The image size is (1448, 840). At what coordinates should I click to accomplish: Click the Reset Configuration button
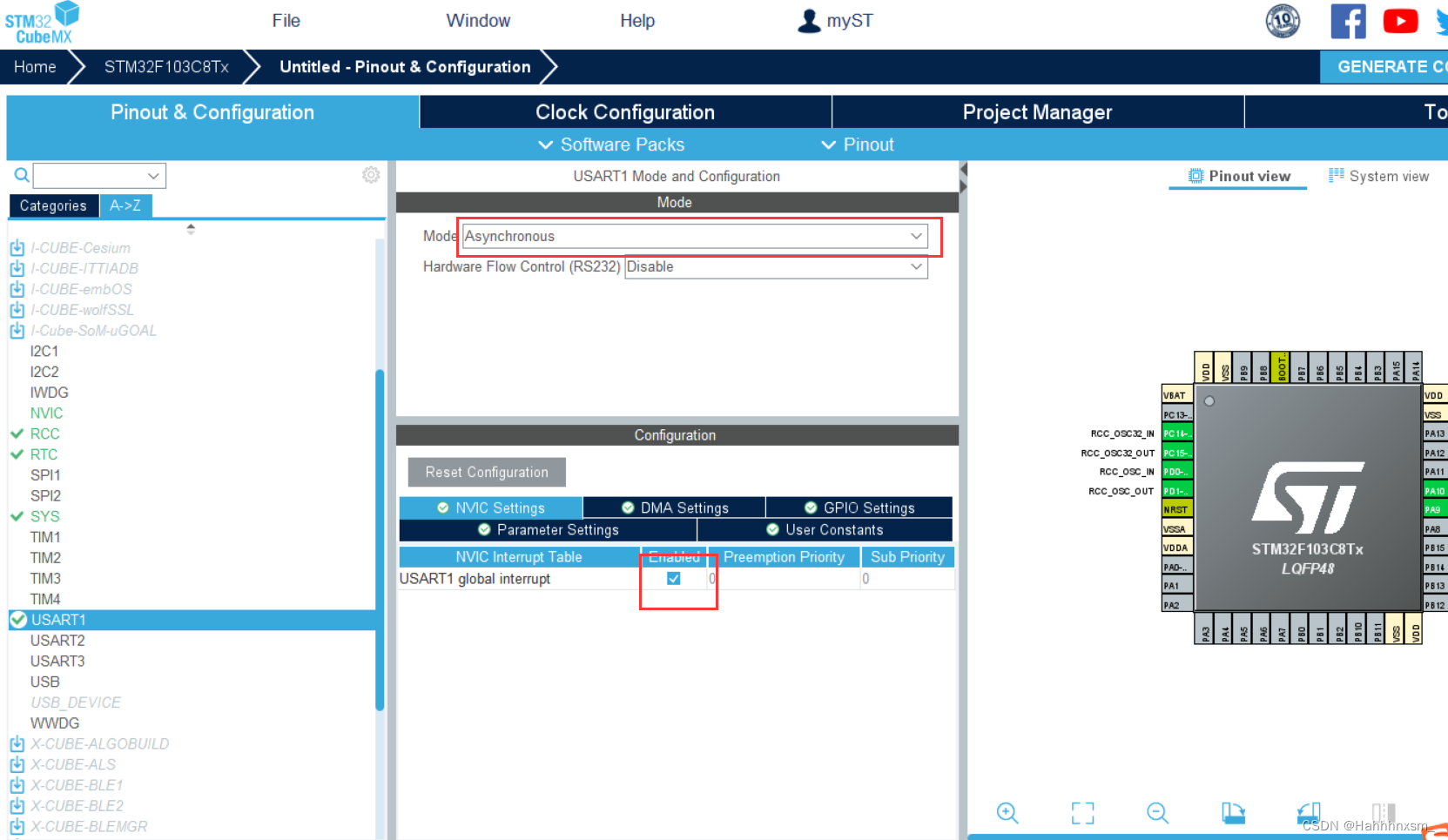click(x=487, y=472)
